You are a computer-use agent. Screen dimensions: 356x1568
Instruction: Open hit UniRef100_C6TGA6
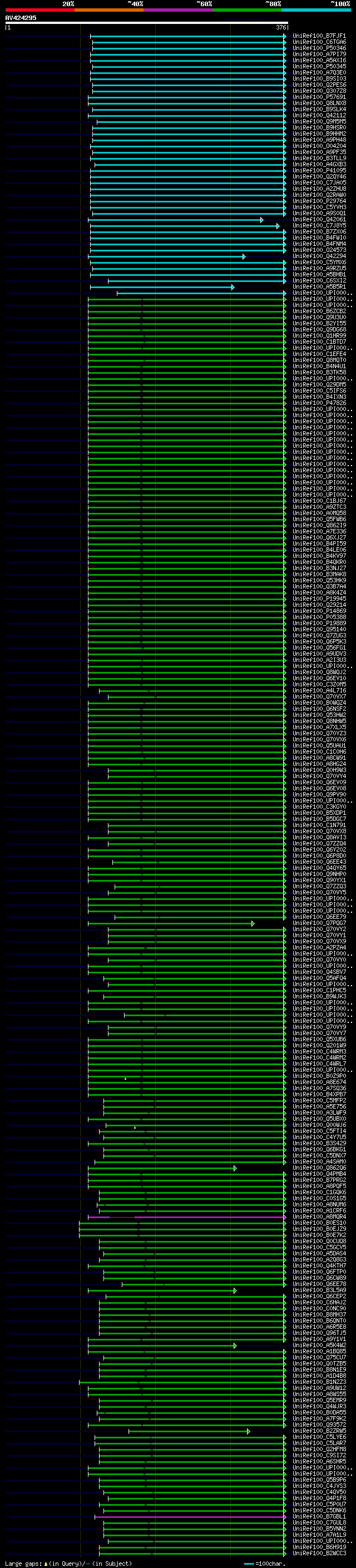coord(319,42)
